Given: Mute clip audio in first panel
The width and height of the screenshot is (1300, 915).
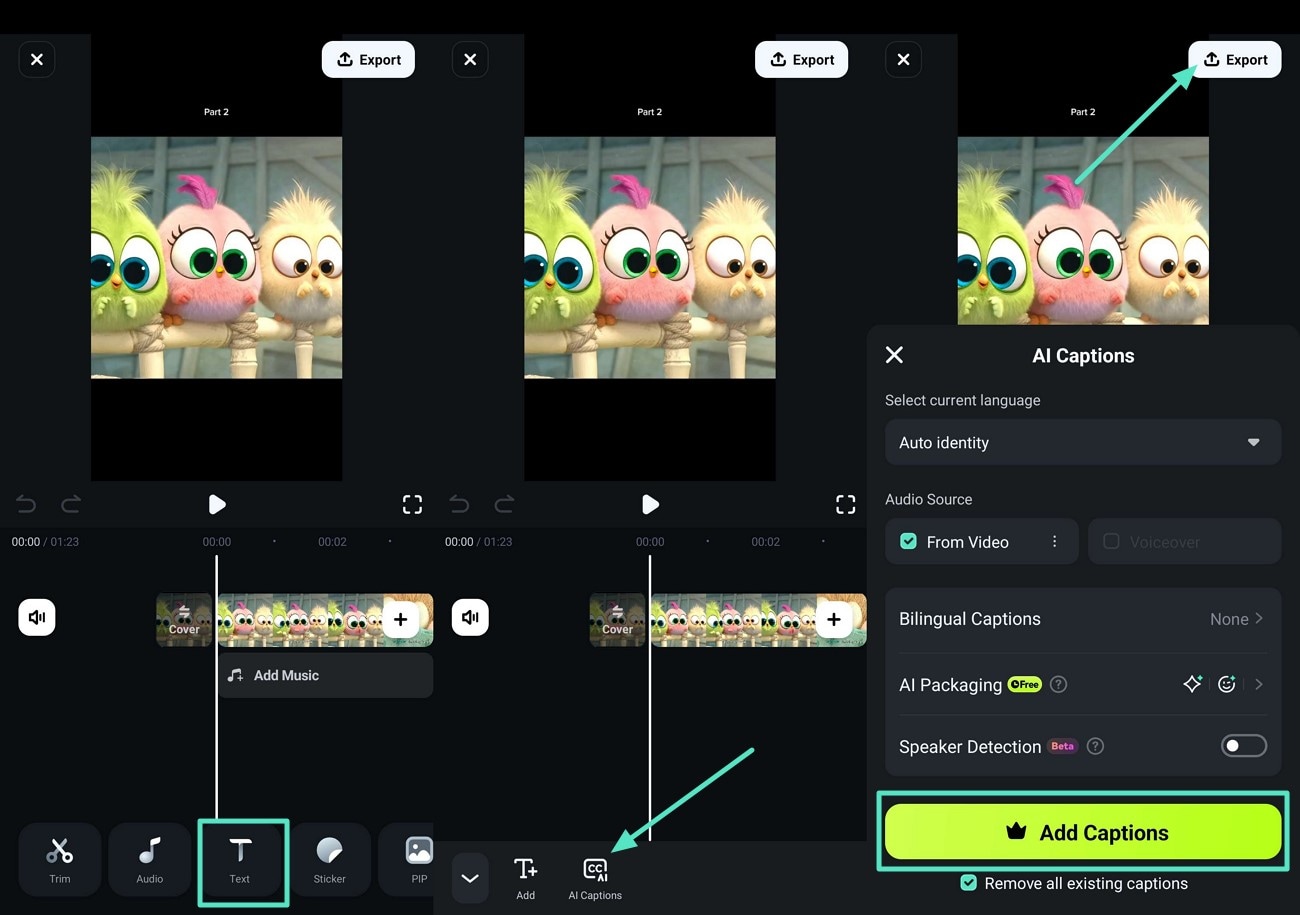Looking at the screenshot, I should 37,617.
